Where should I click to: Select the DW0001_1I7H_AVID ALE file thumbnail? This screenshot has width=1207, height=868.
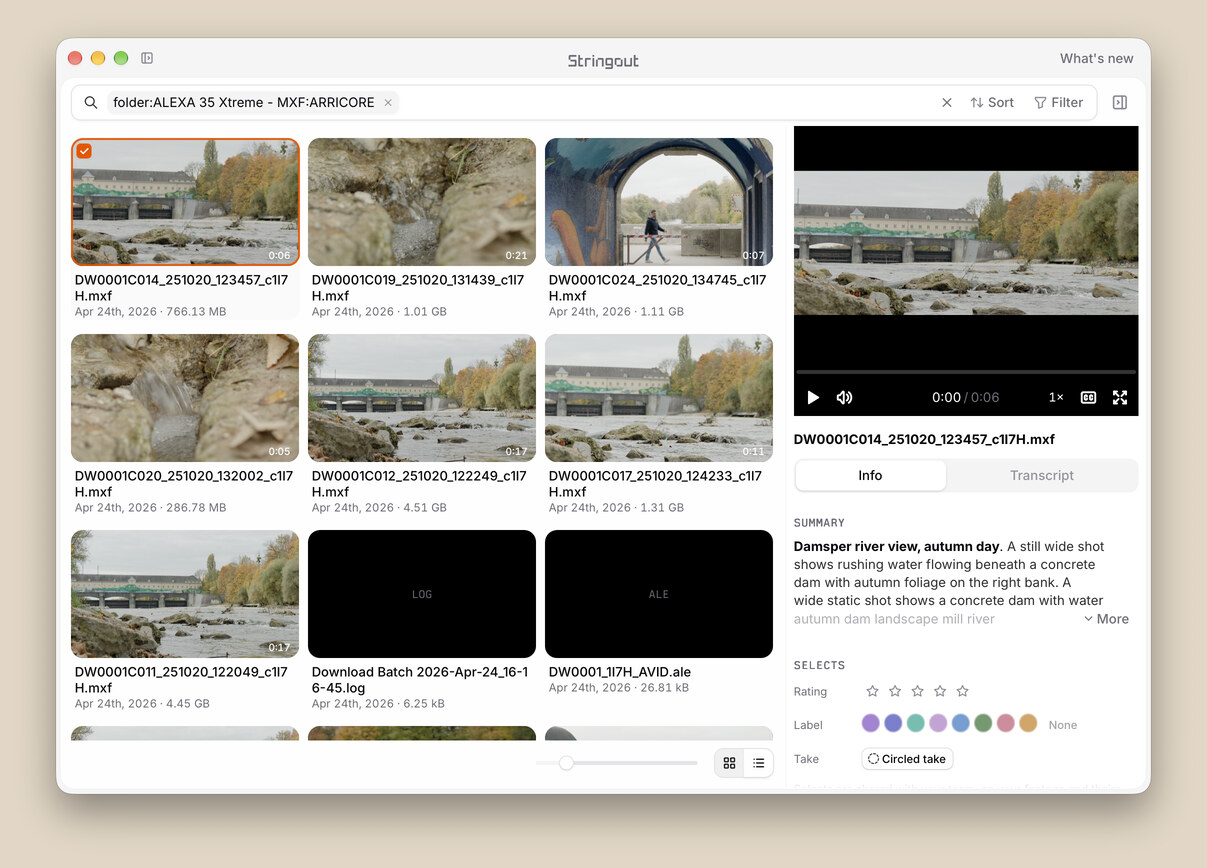coord(659,594)
